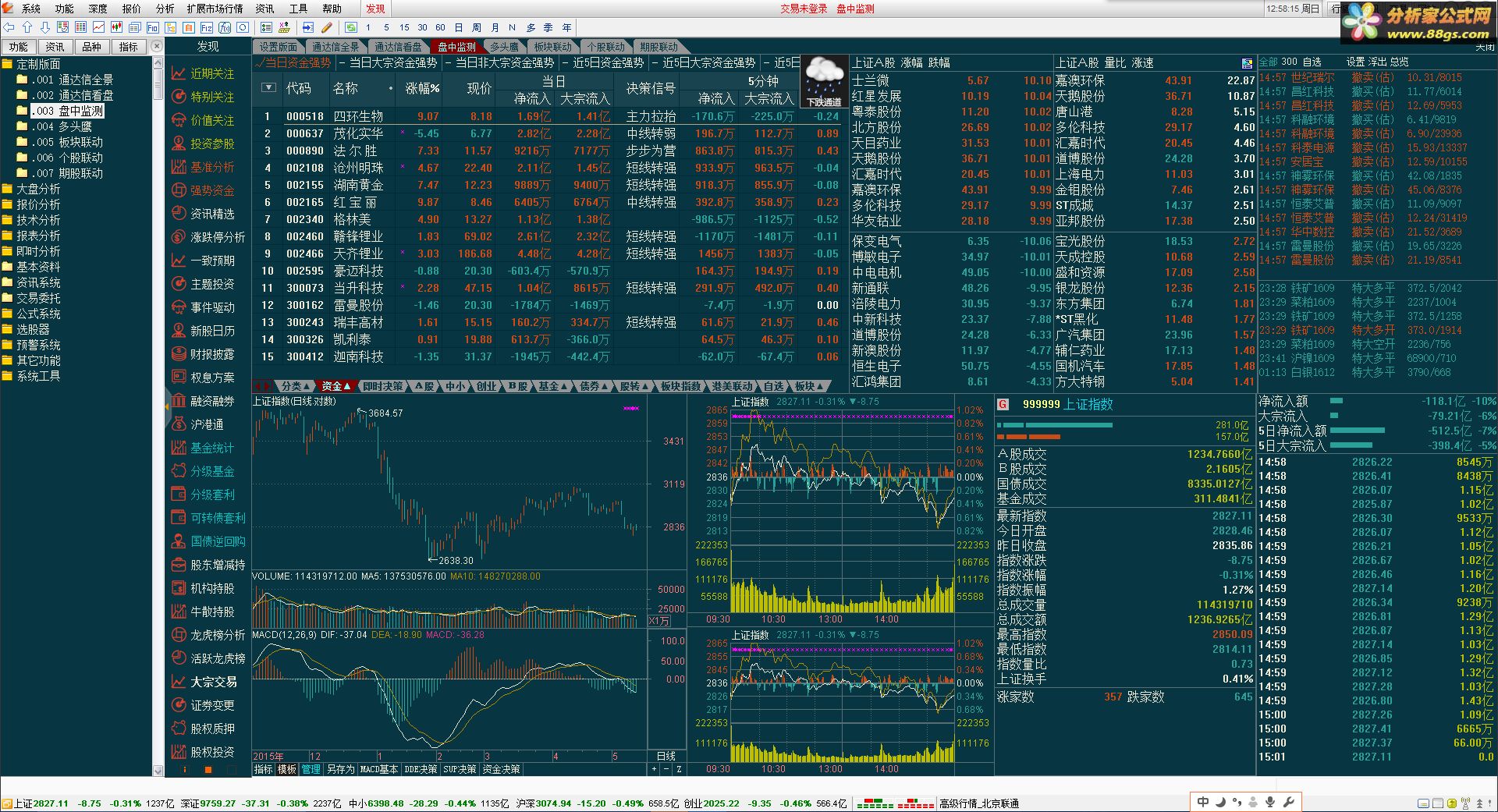
Task: Click the + zoom button on chart
Action: pyautogui.click(x=654, y=769)
